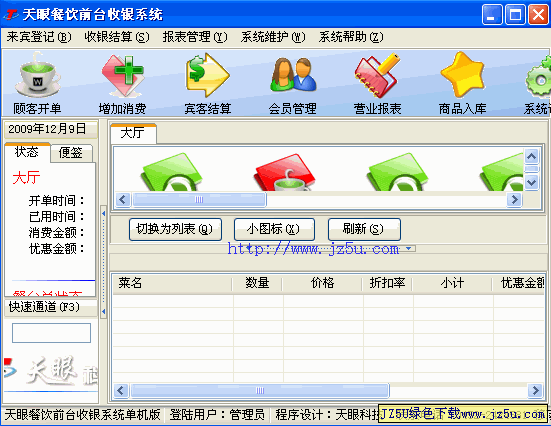Click the 优惠金额 label in status panel

coord(57,249)
